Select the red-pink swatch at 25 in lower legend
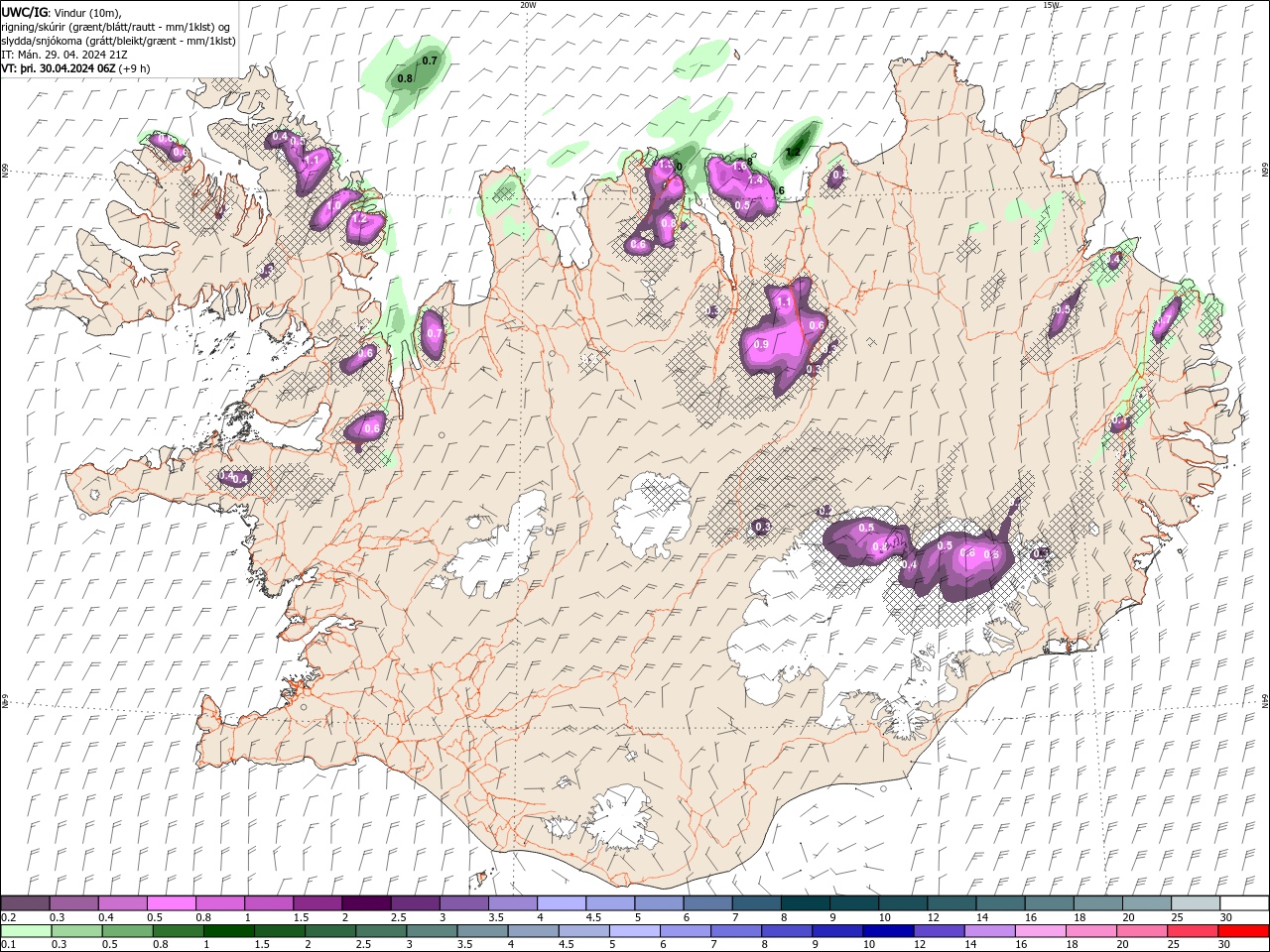This screenshot has width=1270, height=952. [1195, 931]
